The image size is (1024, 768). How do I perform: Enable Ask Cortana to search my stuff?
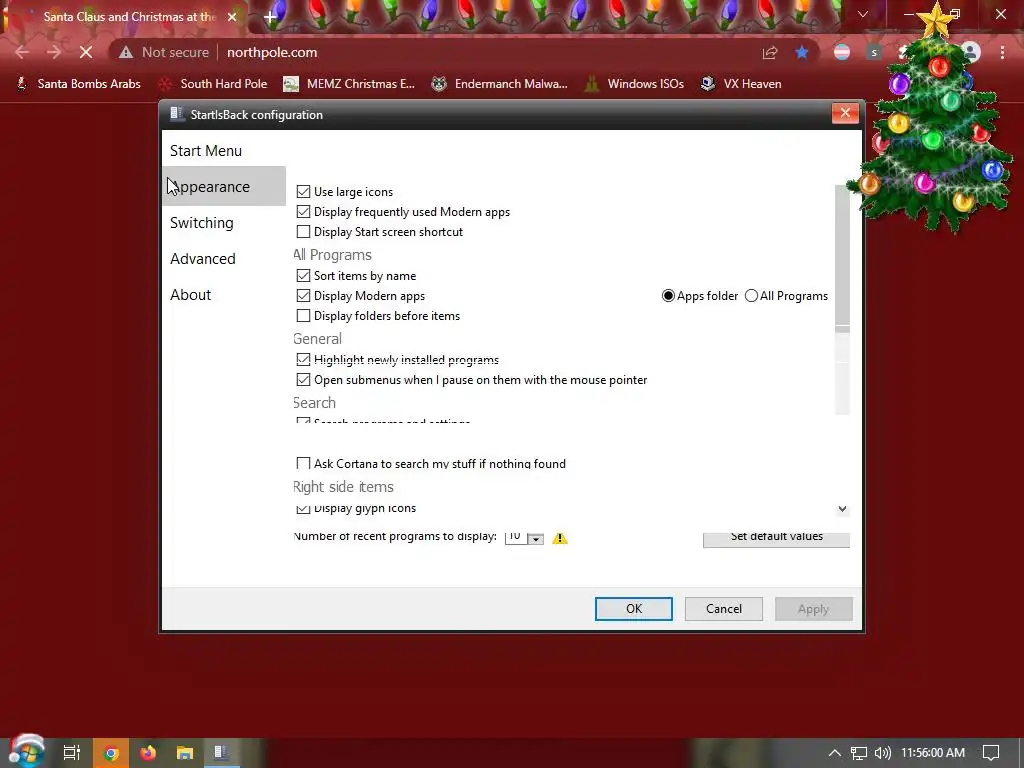pos(303,463)
